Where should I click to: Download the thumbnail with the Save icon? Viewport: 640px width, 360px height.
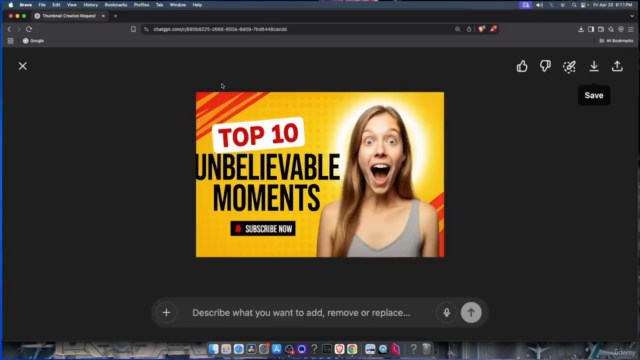[x=594, y=66]
